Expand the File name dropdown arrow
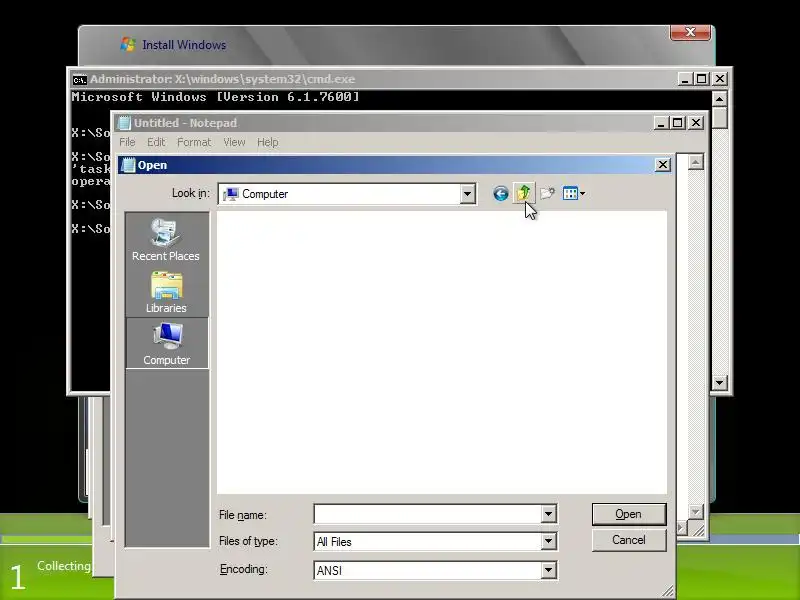The height and width of the screenshot is (600, 800). click(548, 514)
